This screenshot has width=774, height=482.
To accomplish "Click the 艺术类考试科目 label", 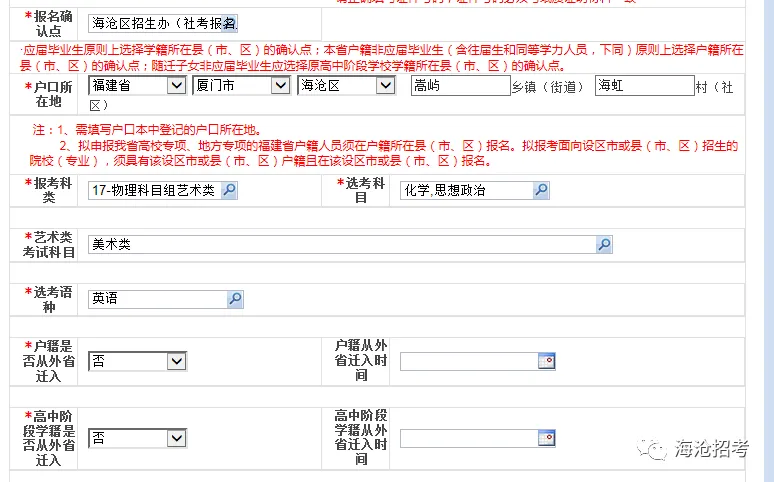I will (48, 244).
